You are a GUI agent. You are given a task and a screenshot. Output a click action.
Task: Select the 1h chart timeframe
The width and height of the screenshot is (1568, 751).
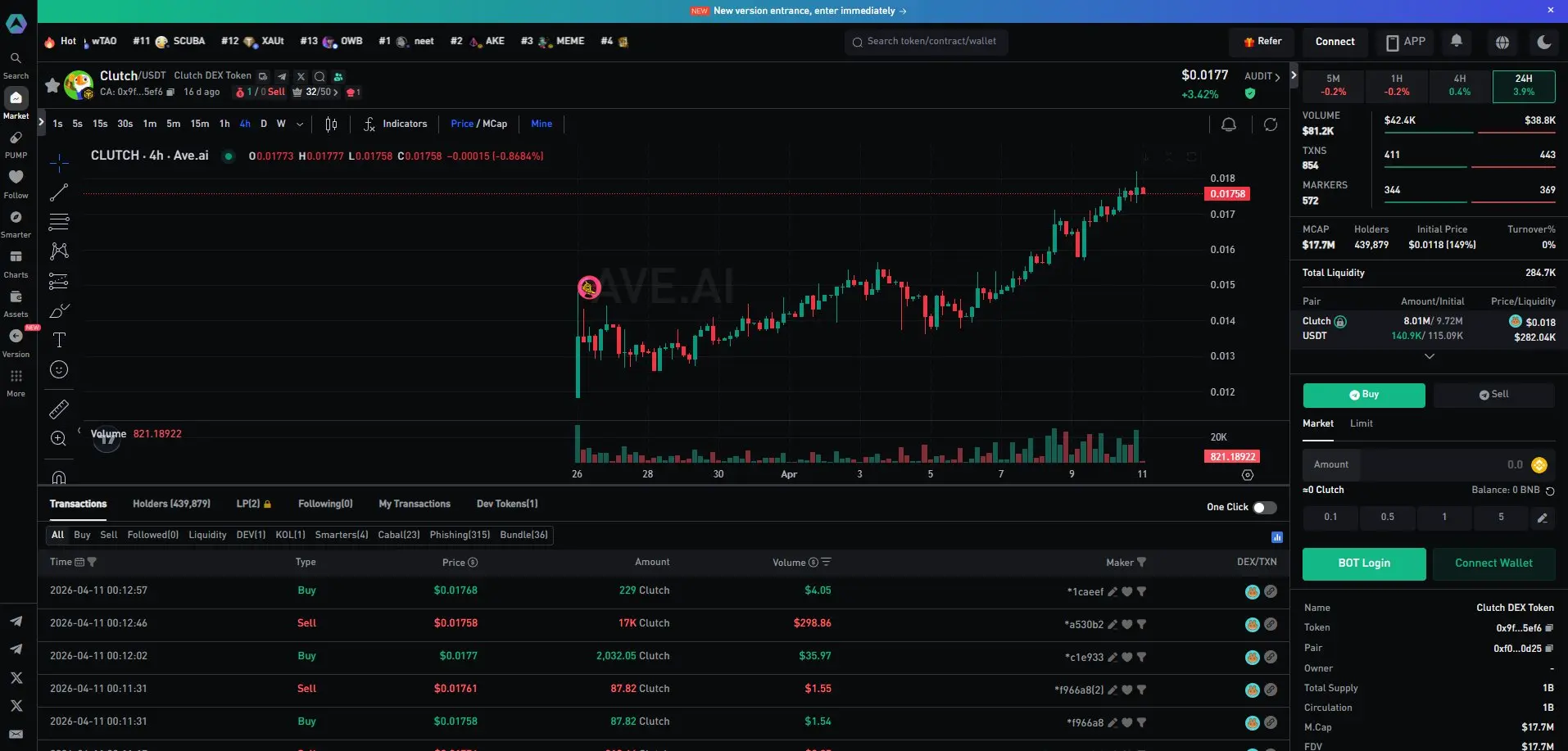(224, 124)
